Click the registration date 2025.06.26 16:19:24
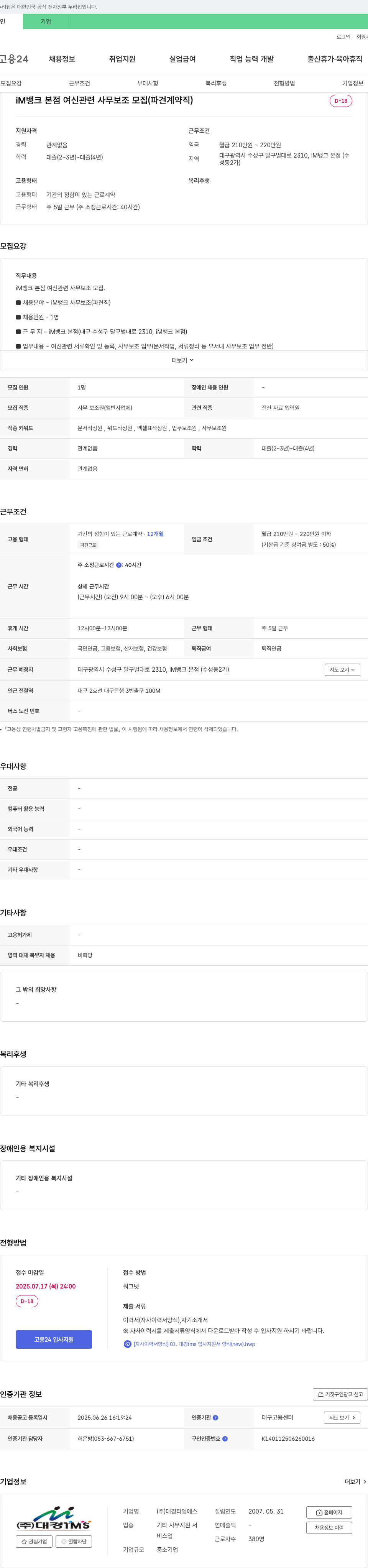The height and width of the screenshot is (1568, 368). point(105,1418)
